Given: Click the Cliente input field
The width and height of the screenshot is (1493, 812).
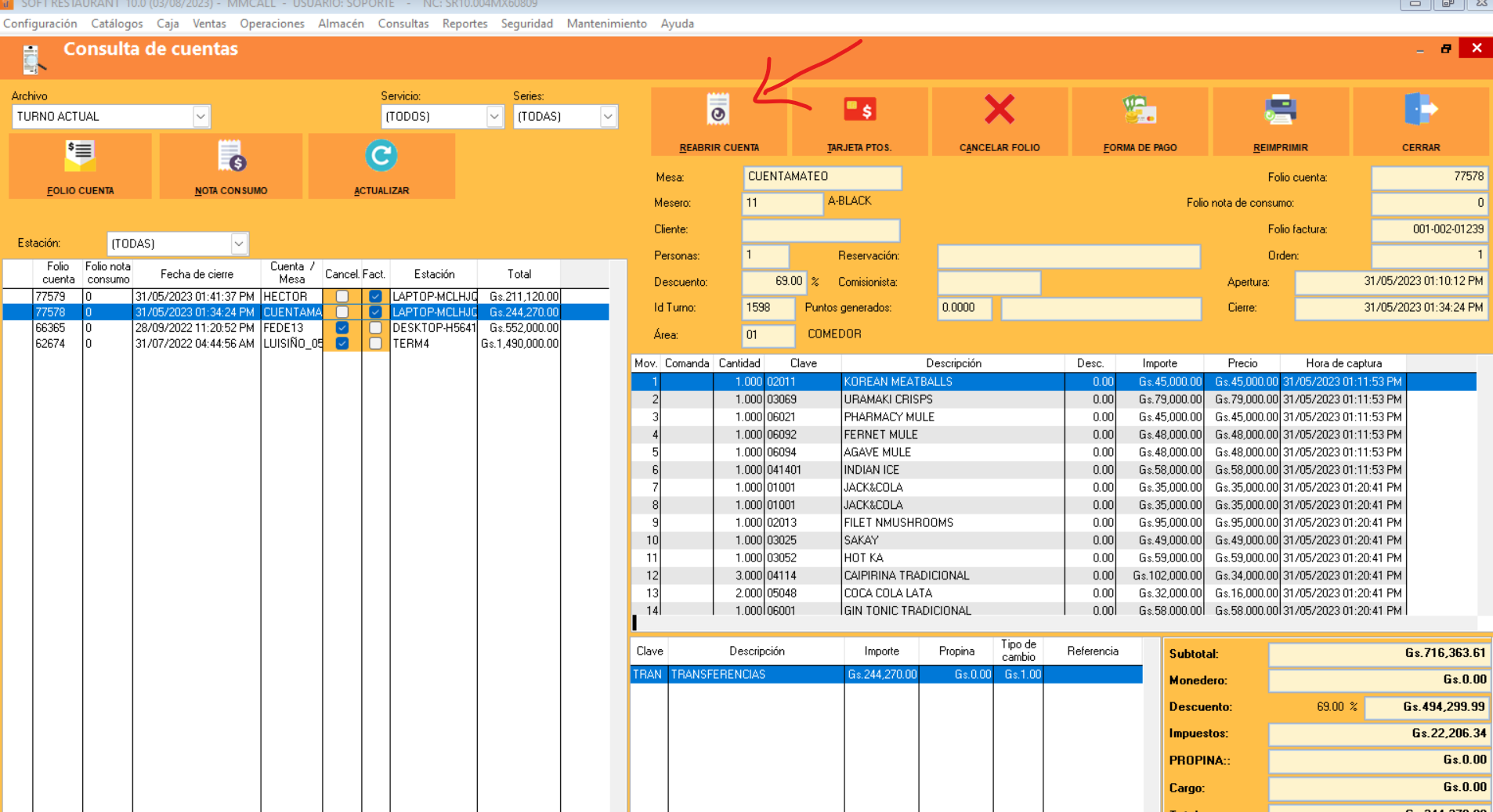Looking at the screenshot, I should pyautogui.click(x=820, y=230).
